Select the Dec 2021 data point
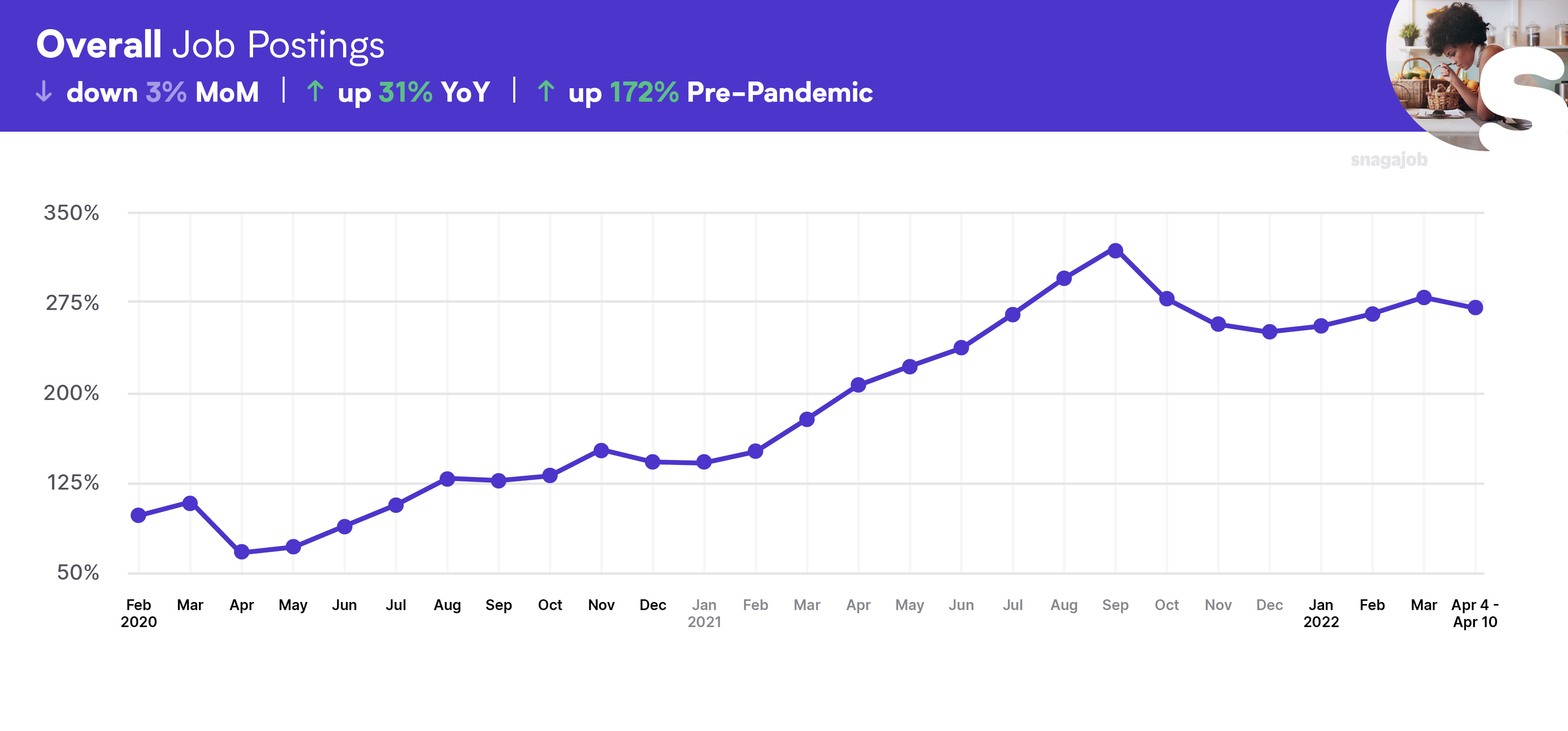The image size is (1568, 731). point(1269,332)
